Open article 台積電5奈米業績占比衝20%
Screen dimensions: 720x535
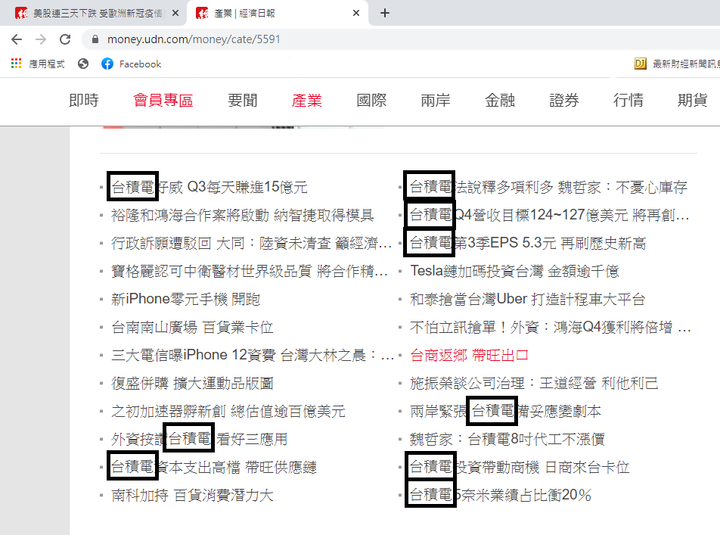coord(501,495)
